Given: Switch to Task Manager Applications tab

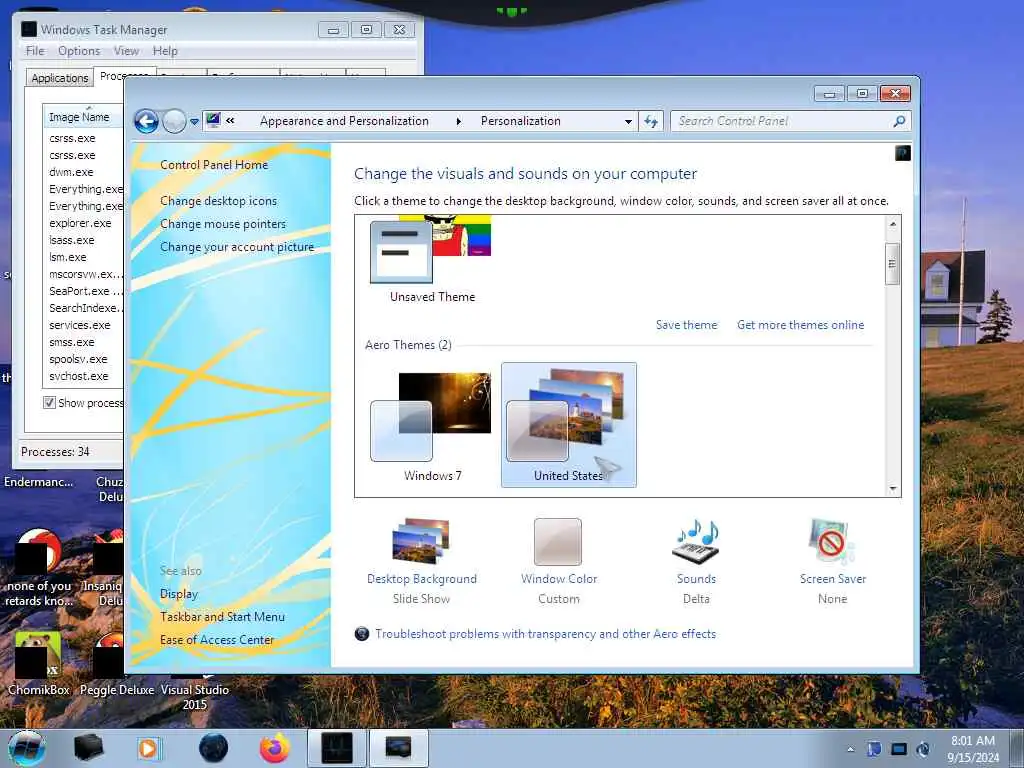Looking at the screenshot, I should tap(59, 78).
